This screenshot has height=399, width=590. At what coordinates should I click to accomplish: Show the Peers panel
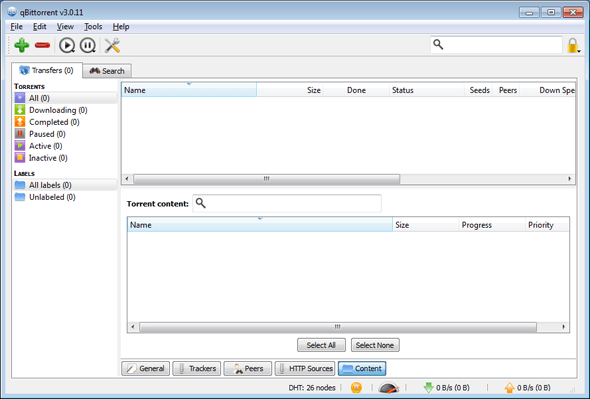(248, 369)
